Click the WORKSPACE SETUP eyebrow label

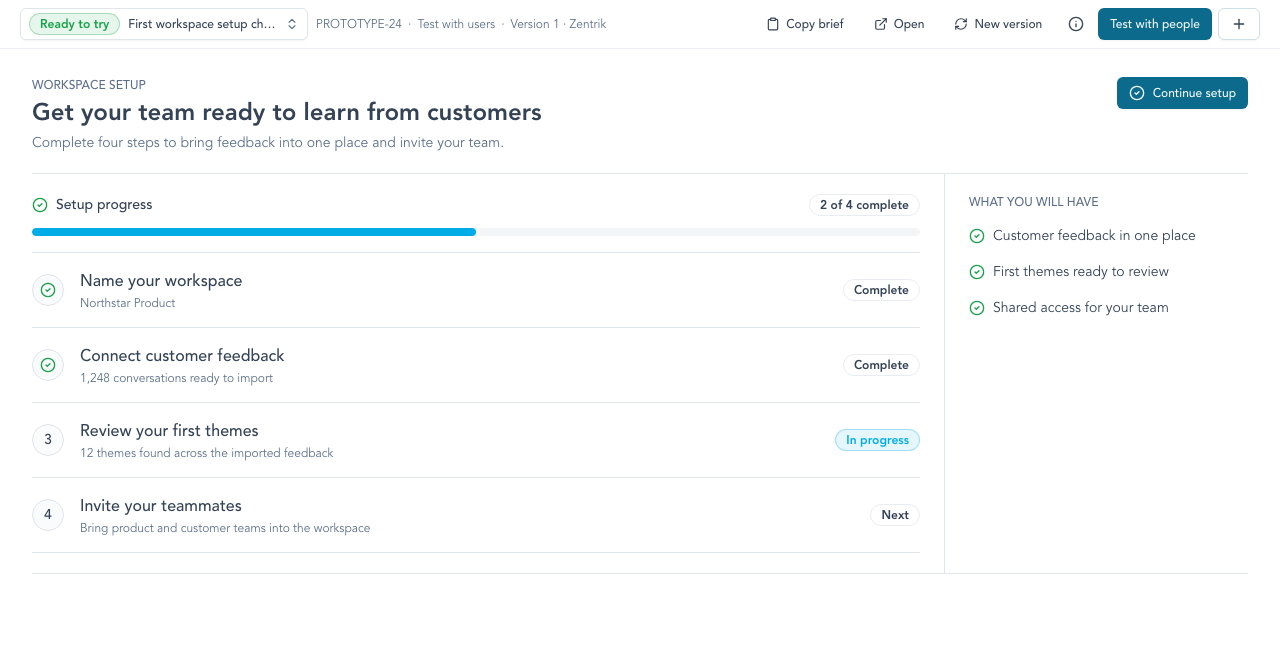pos(89,85)
